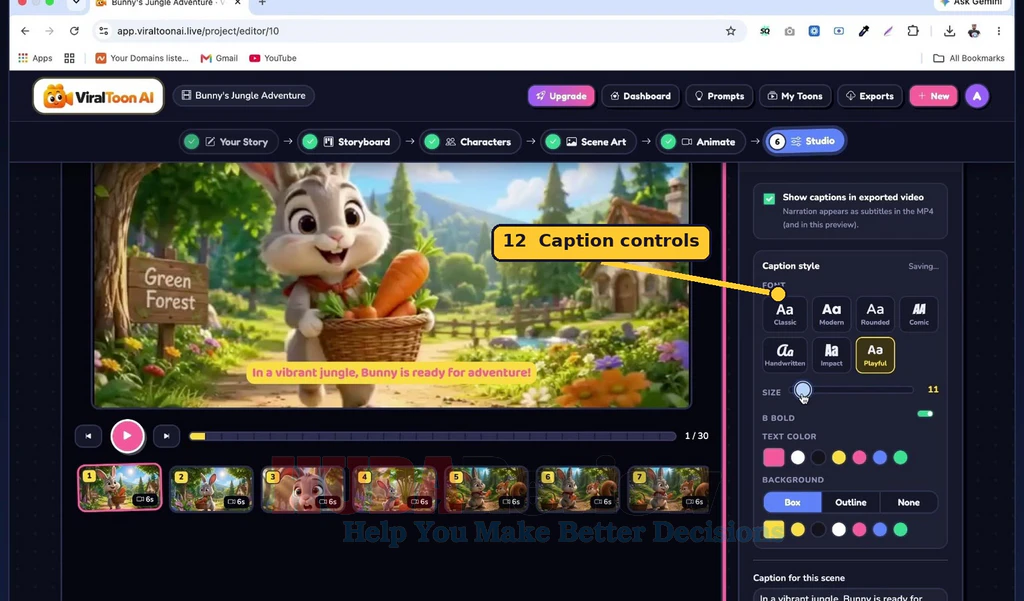The image size is (1024, 601).
Task: Select scene 7 thumbnail
Action: coord(668,488)
